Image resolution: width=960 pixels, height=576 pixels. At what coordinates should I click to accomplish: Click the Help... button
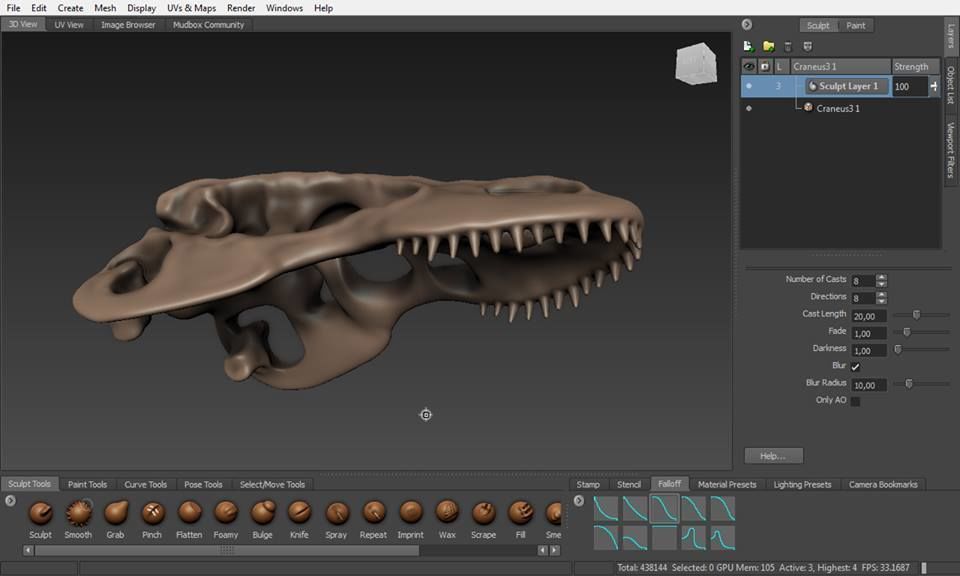click(x=773, y=456)
